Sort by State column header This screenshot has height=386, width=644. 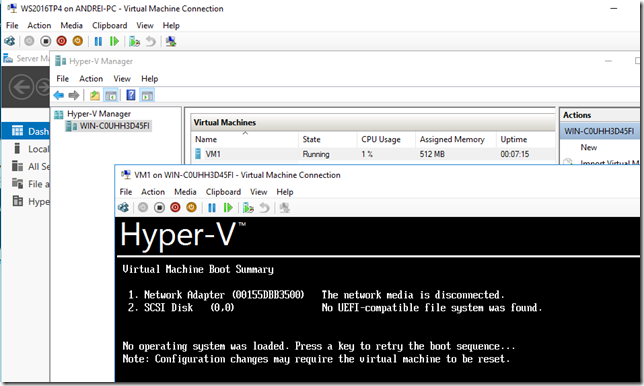[327, 139]
